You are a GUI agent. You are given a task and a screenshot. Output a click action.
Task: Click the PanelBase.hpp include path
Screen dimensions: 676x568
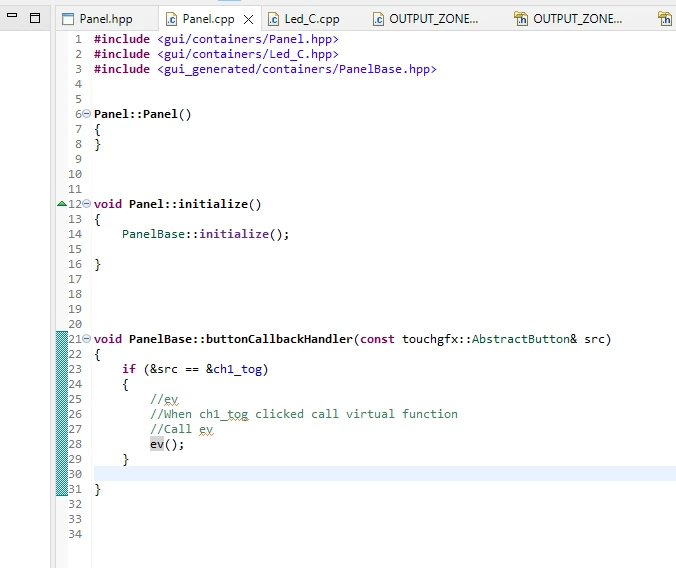click(297, 69)
